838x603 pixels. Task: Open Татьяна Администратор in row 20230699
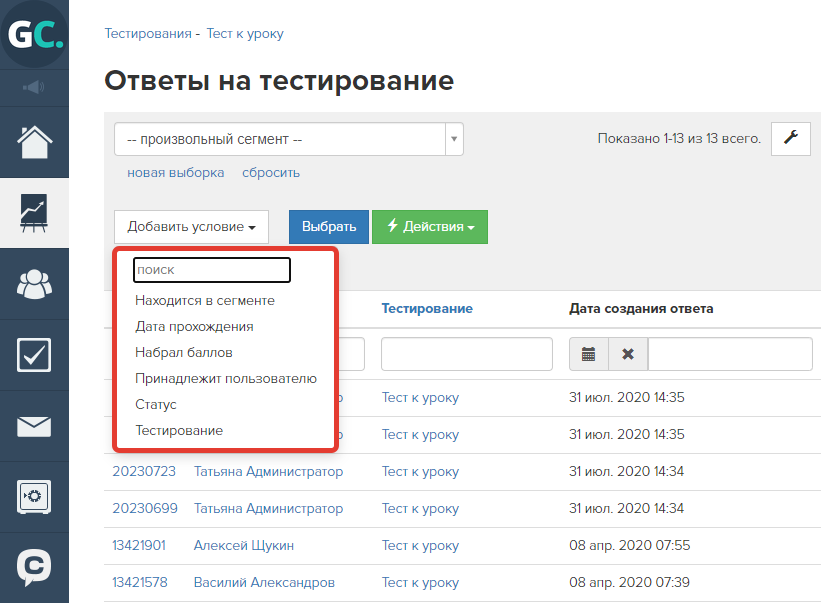(268, 508)
